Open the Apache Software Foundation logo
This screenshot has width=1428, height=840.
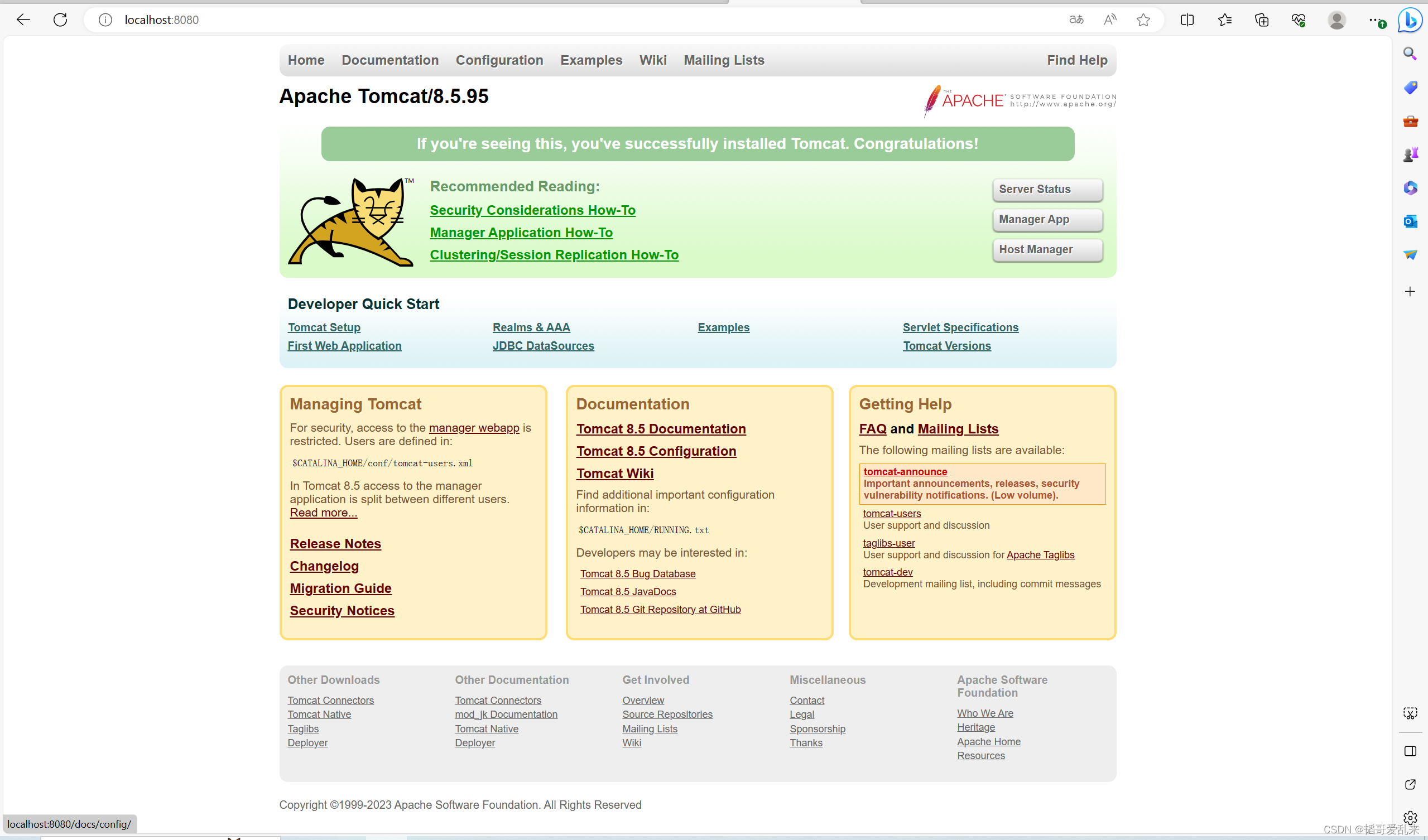coord(1020,101)
